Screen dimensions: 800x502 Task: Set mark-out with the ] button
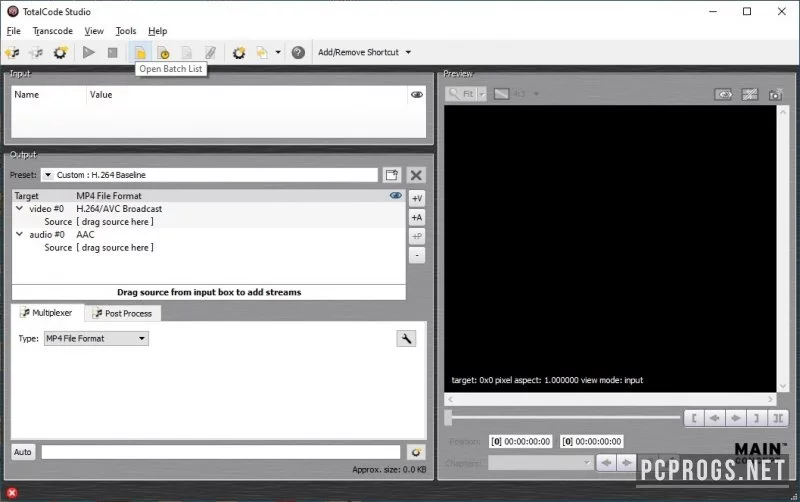pos(757,418)
